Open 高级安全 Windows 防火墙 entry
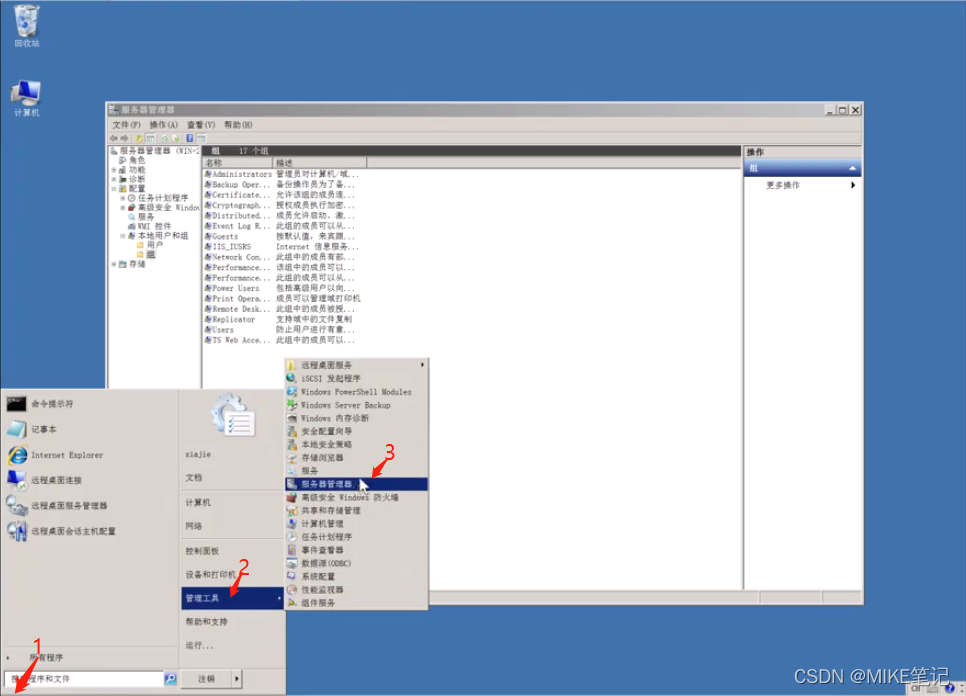 click(356, 497)
